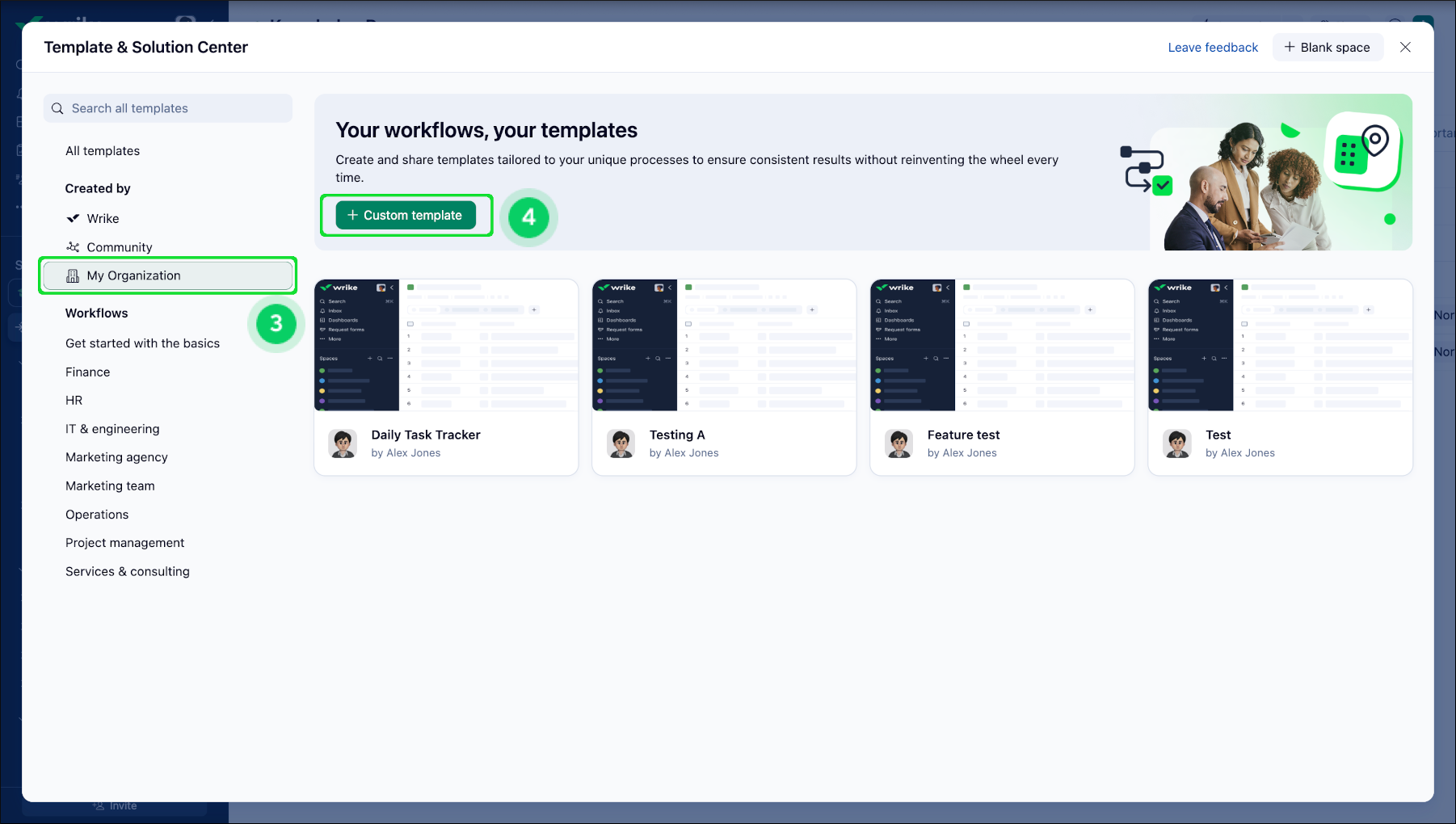This screenshot has height=824, width=1456.
Task: Open HR workflow category
Action: coord(74,401)
